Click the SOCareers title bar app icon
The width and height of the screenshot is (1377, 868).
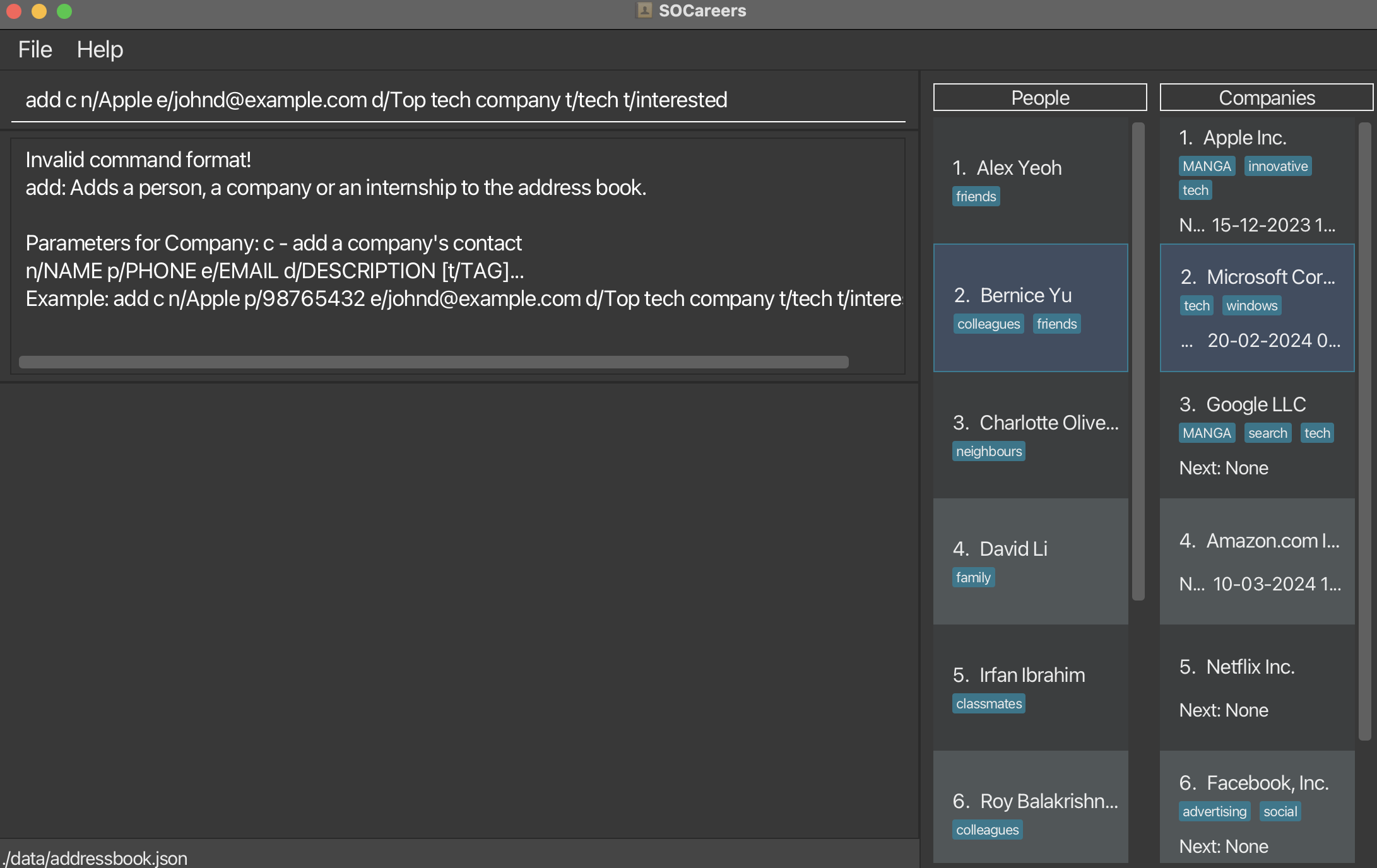[x=644, y=10]
